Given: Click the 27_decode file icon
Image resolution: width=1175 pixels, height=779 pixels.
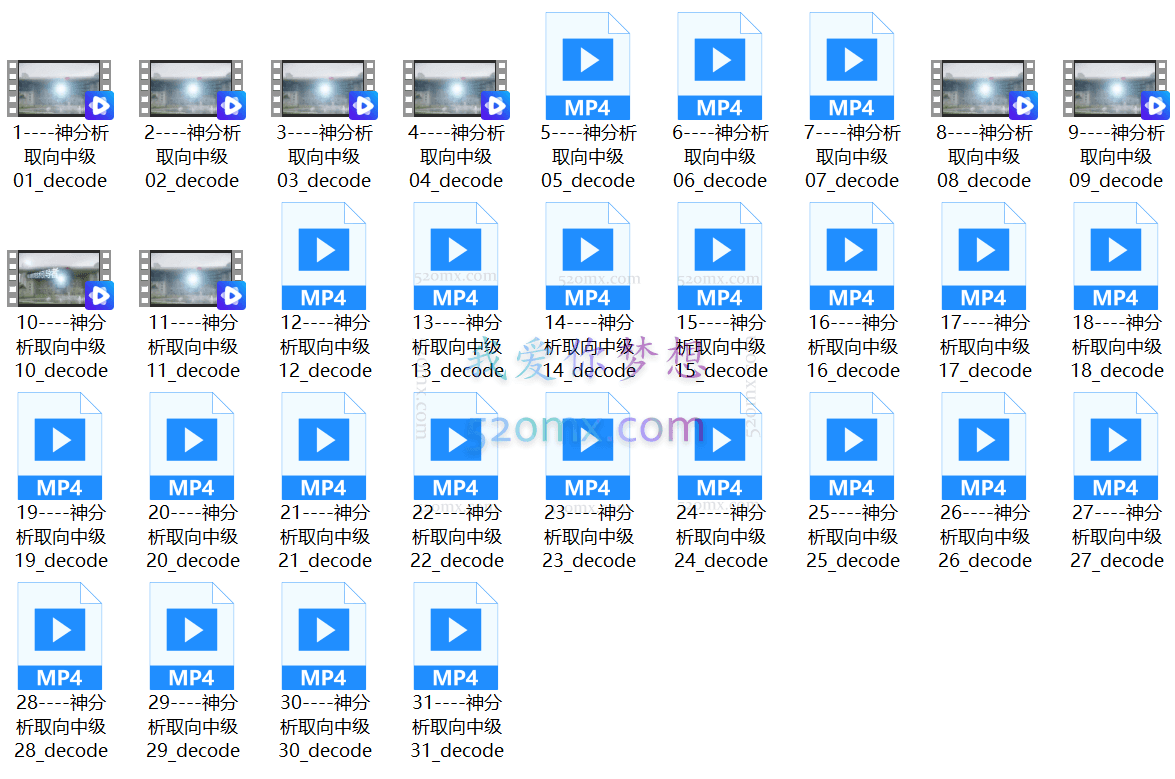Looking at the screenshot, I should (x=1116, y=446).
